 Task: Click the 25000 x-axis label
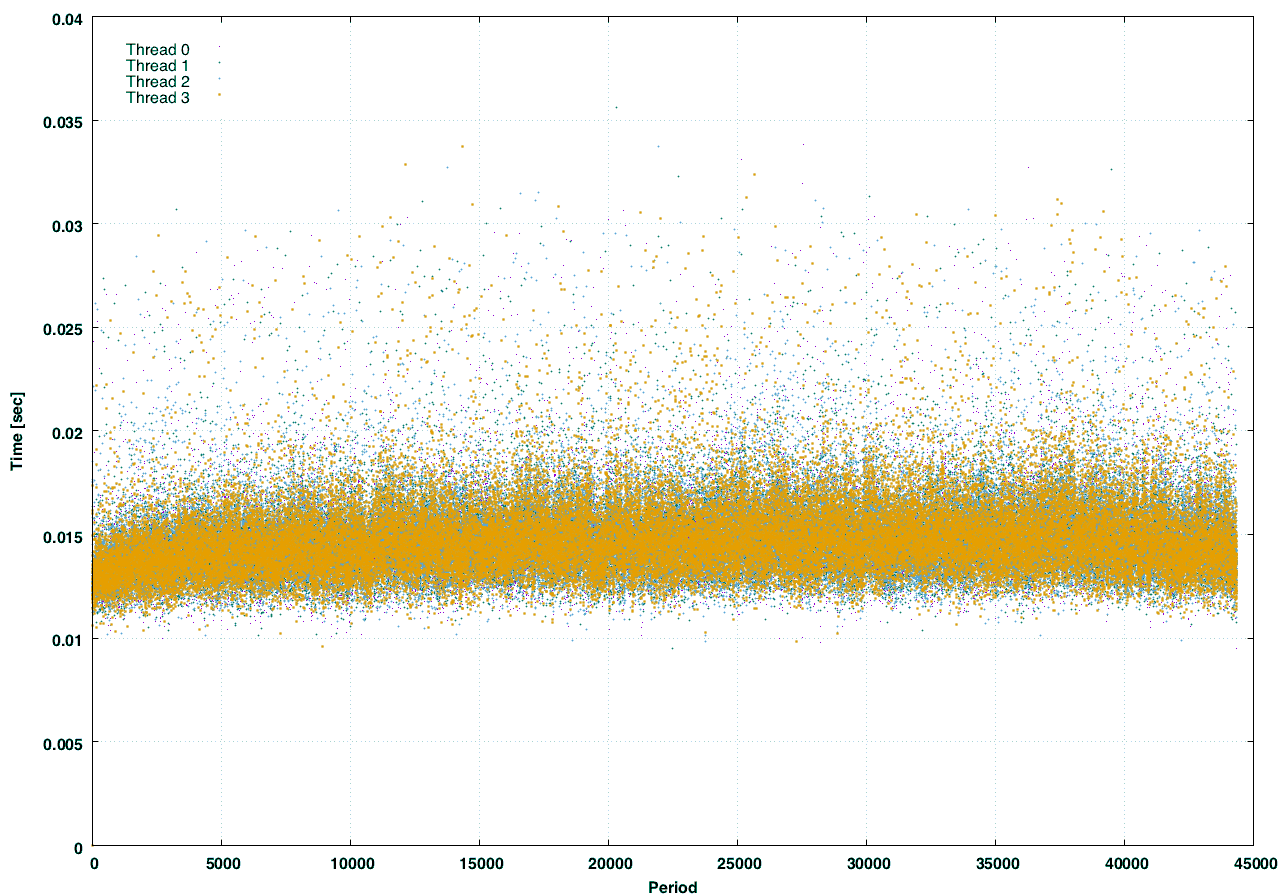tap(737, 863)
